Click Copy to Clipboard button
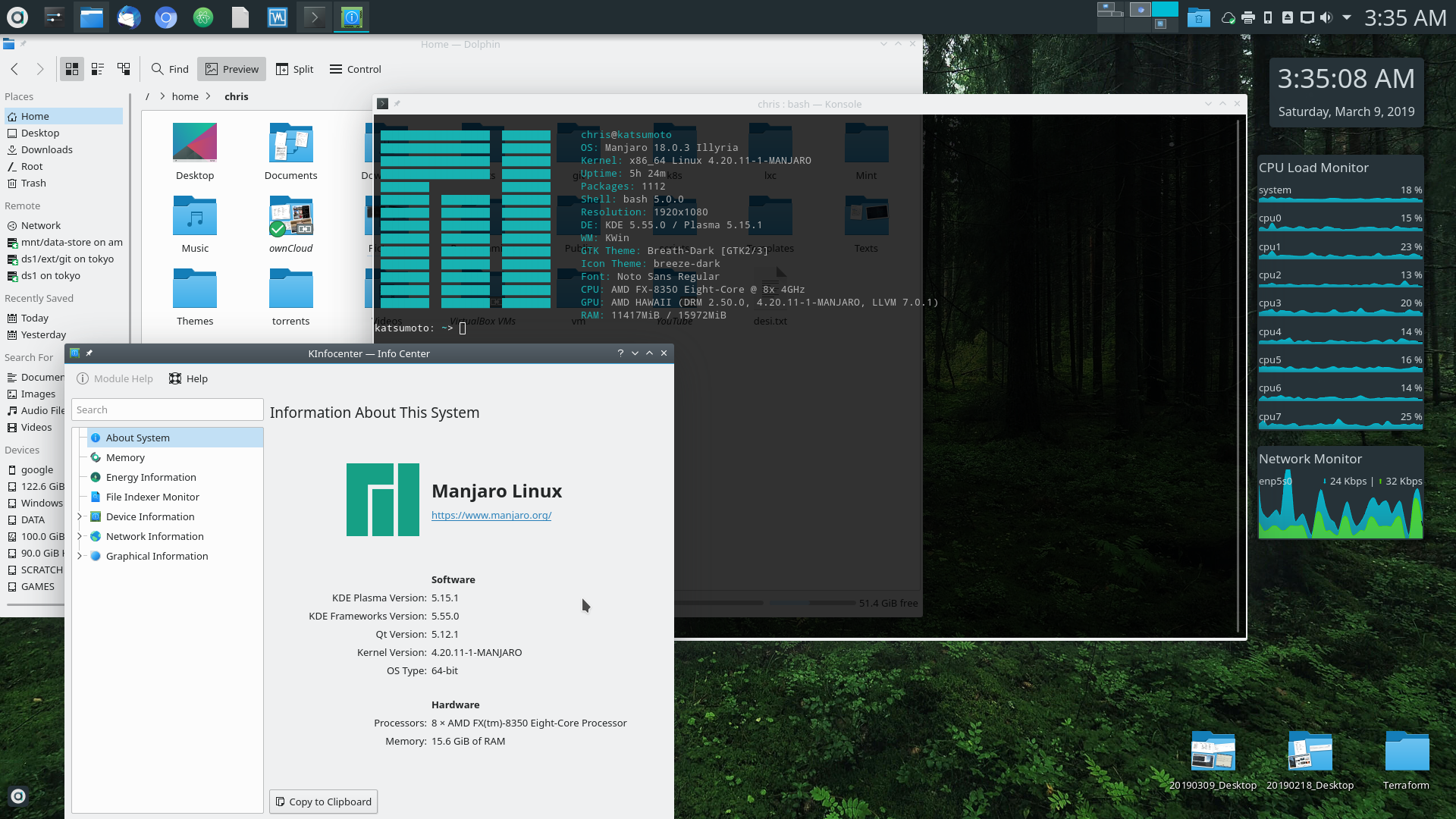The height and width of the screenshot is (819, 1456). [323, 802]
